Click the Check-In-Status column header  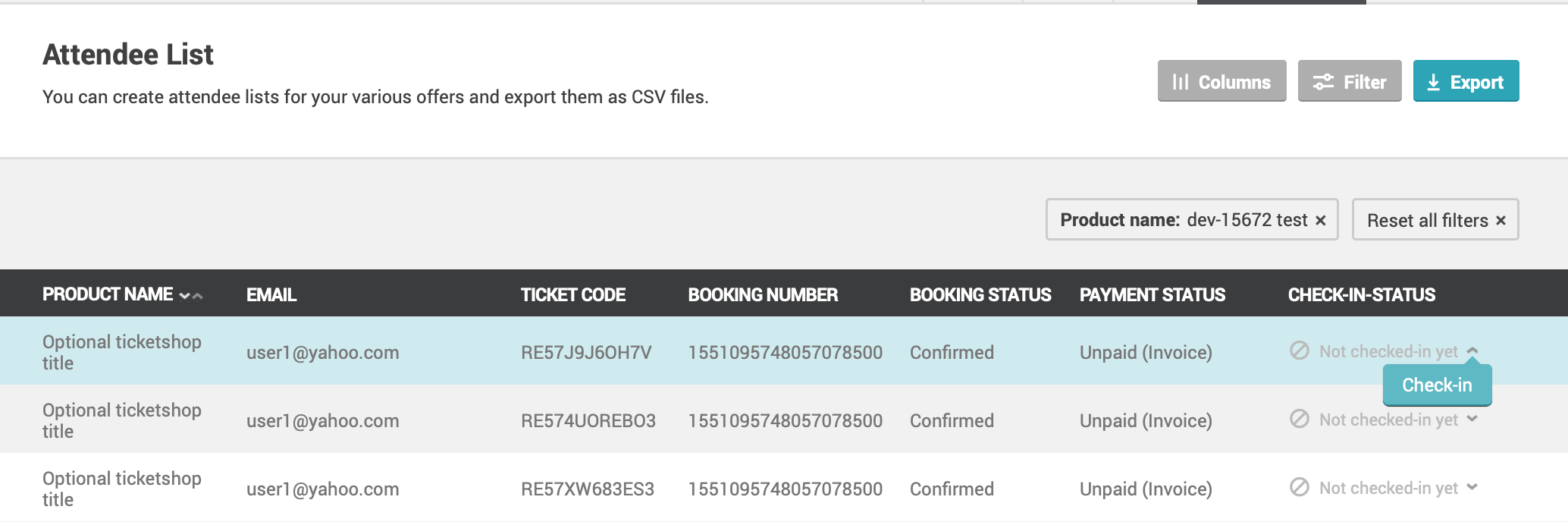[1362, 295]
